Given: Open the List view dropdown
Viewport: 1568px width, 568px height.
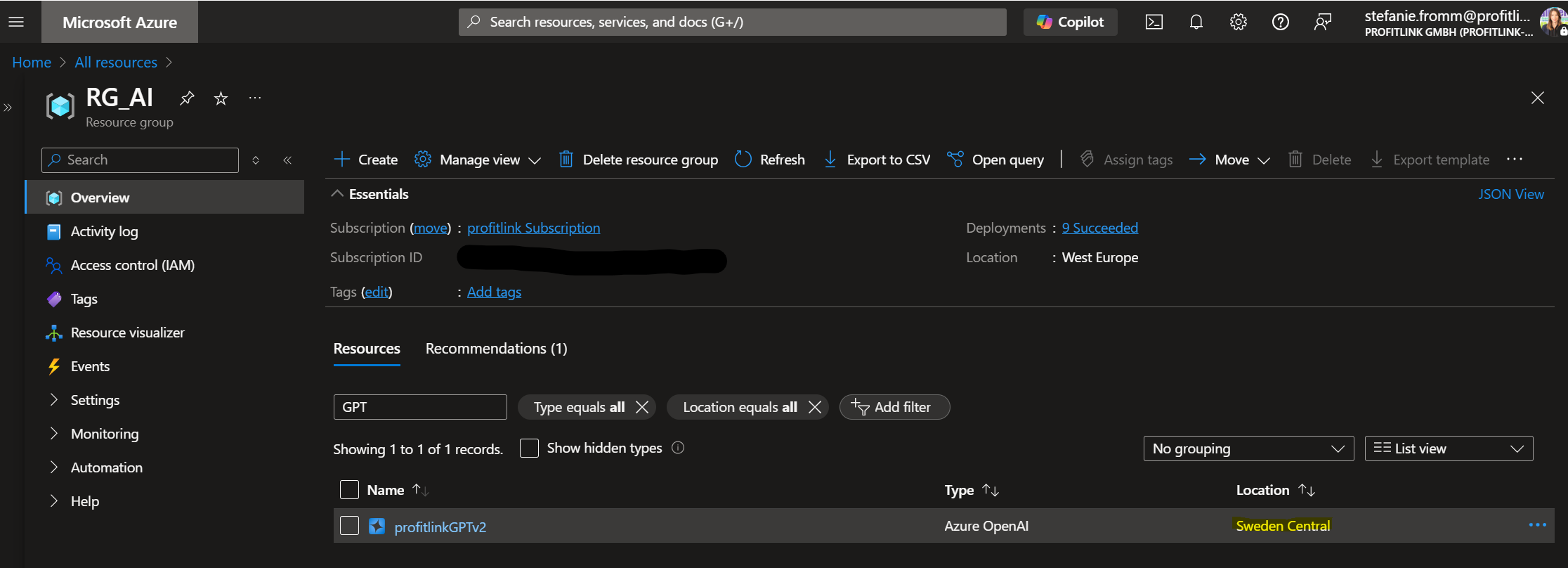Looking at the screenshot, I should point(1449,448).
